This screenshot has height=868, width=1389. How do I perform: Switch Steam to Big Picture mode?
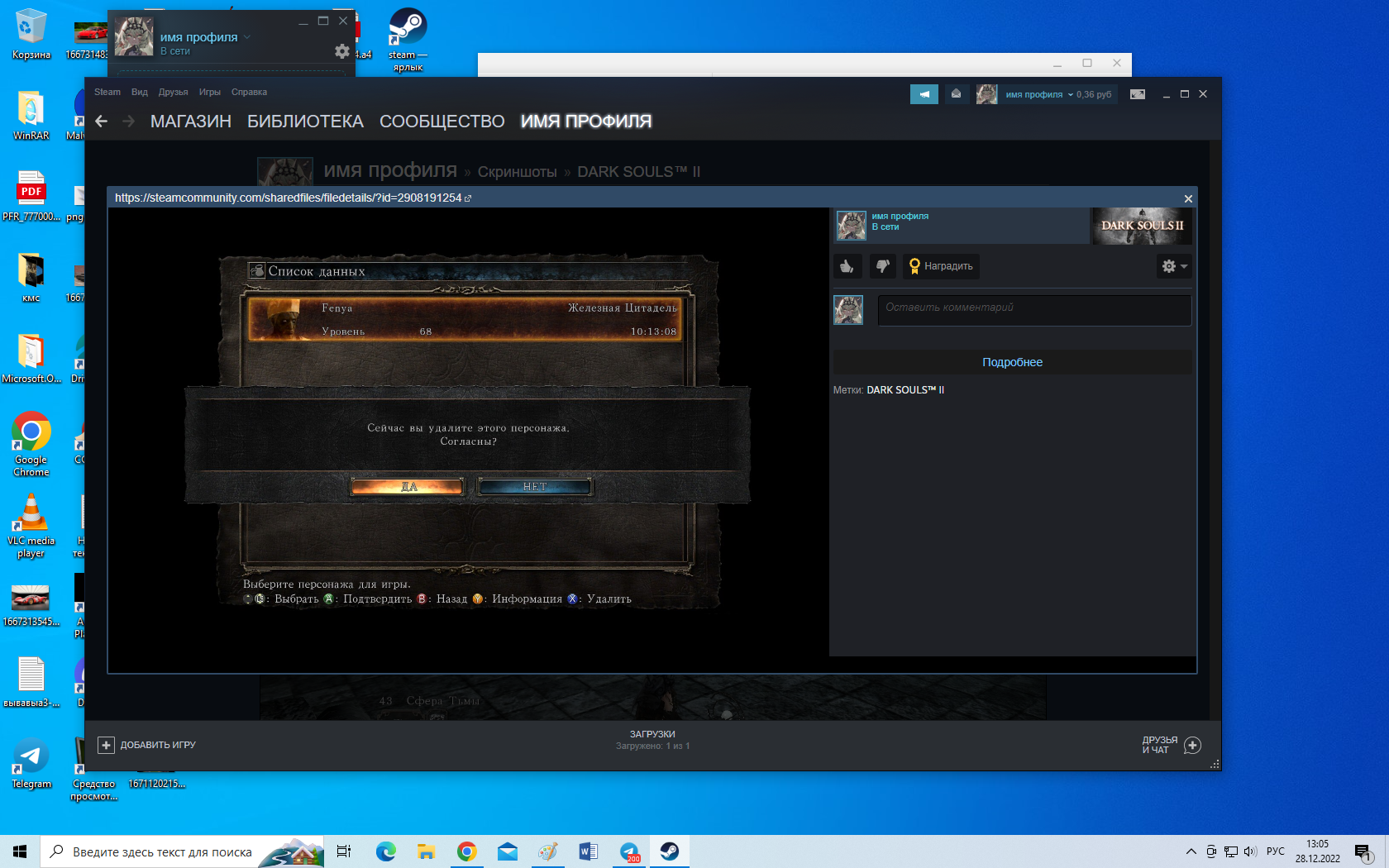[x=1138, y=94]
